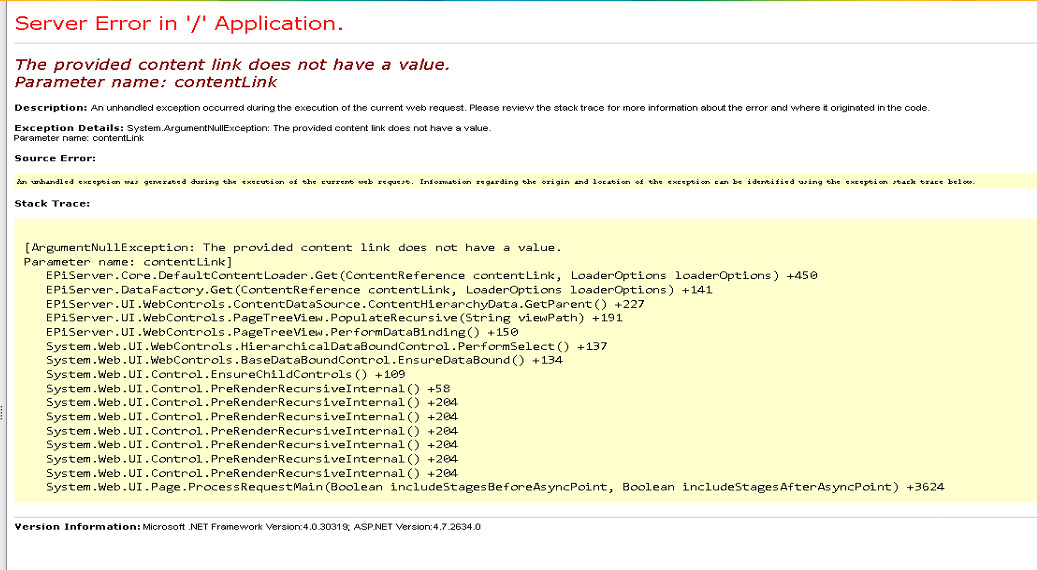Click the Page.ProcessRequestMain stack trace line

495,487
